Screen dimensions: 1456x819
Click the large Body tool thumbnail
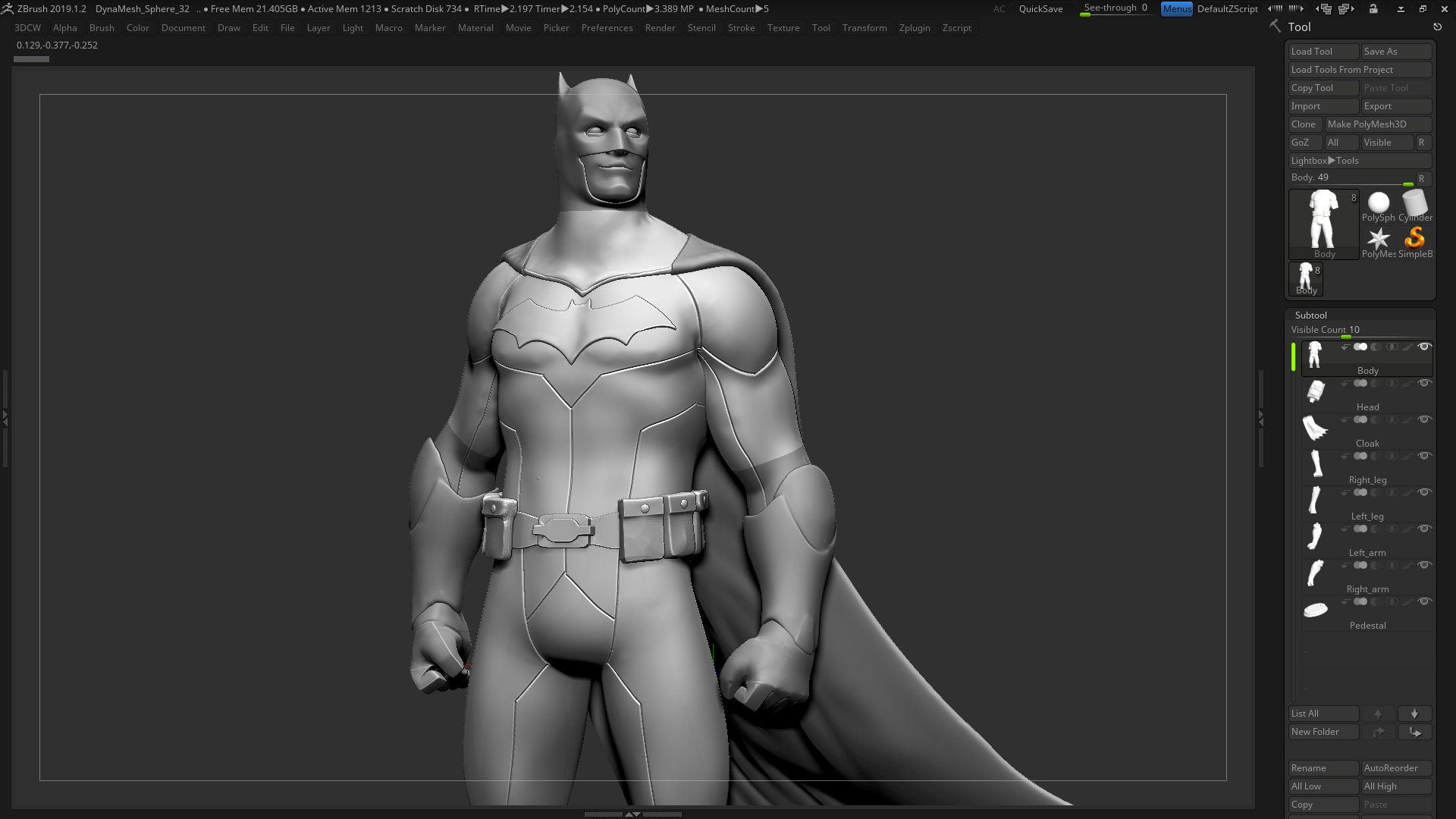pyautogui.click(x=1324, y=224)
